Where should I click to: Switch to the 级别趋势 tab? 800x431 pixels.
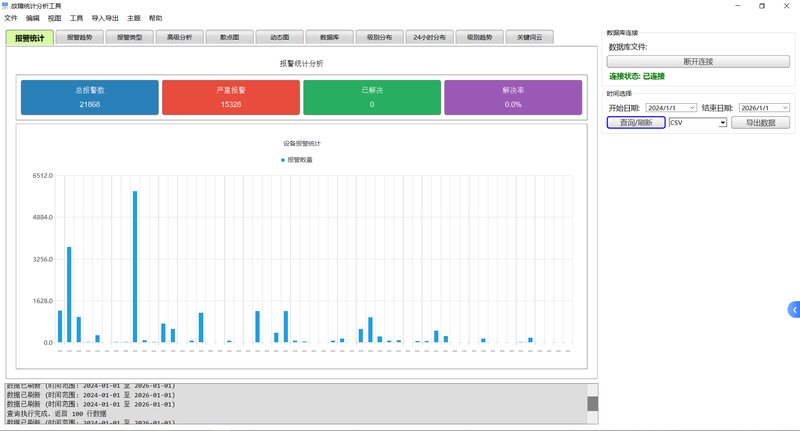(480, 37)
